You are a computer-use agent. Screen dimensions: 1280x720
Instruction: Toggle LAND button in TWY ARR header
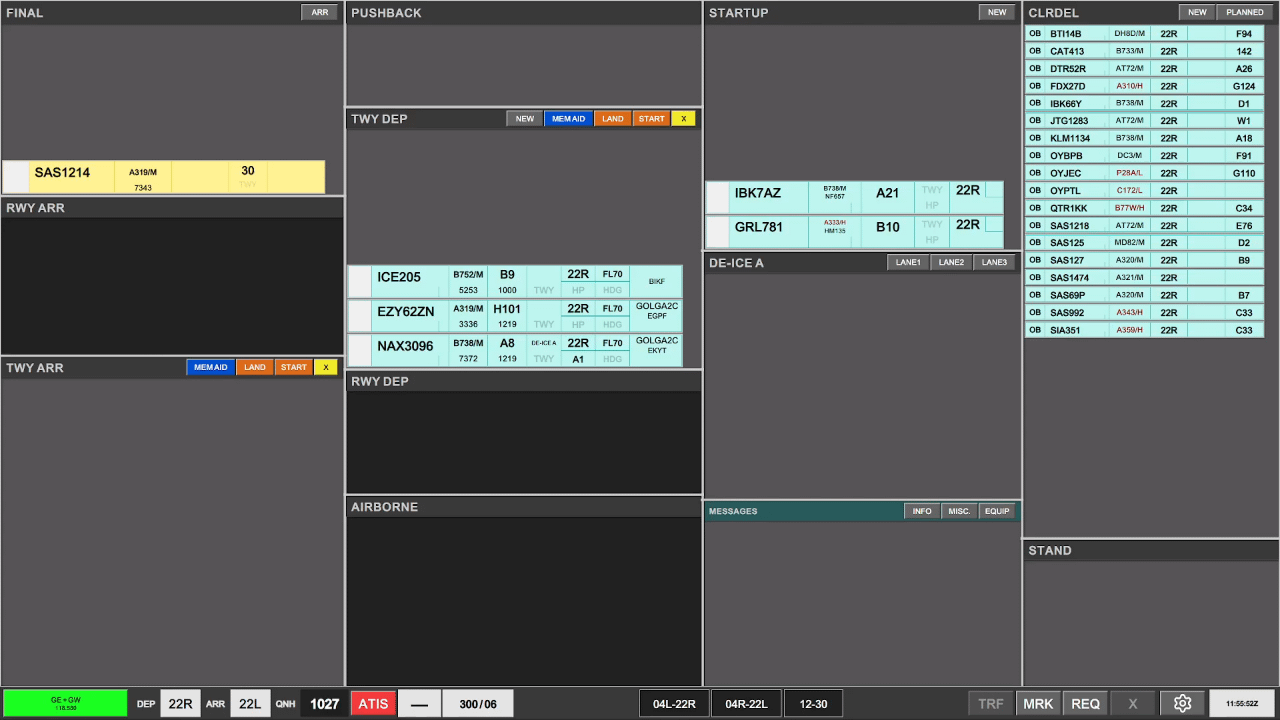click(255, 368)
